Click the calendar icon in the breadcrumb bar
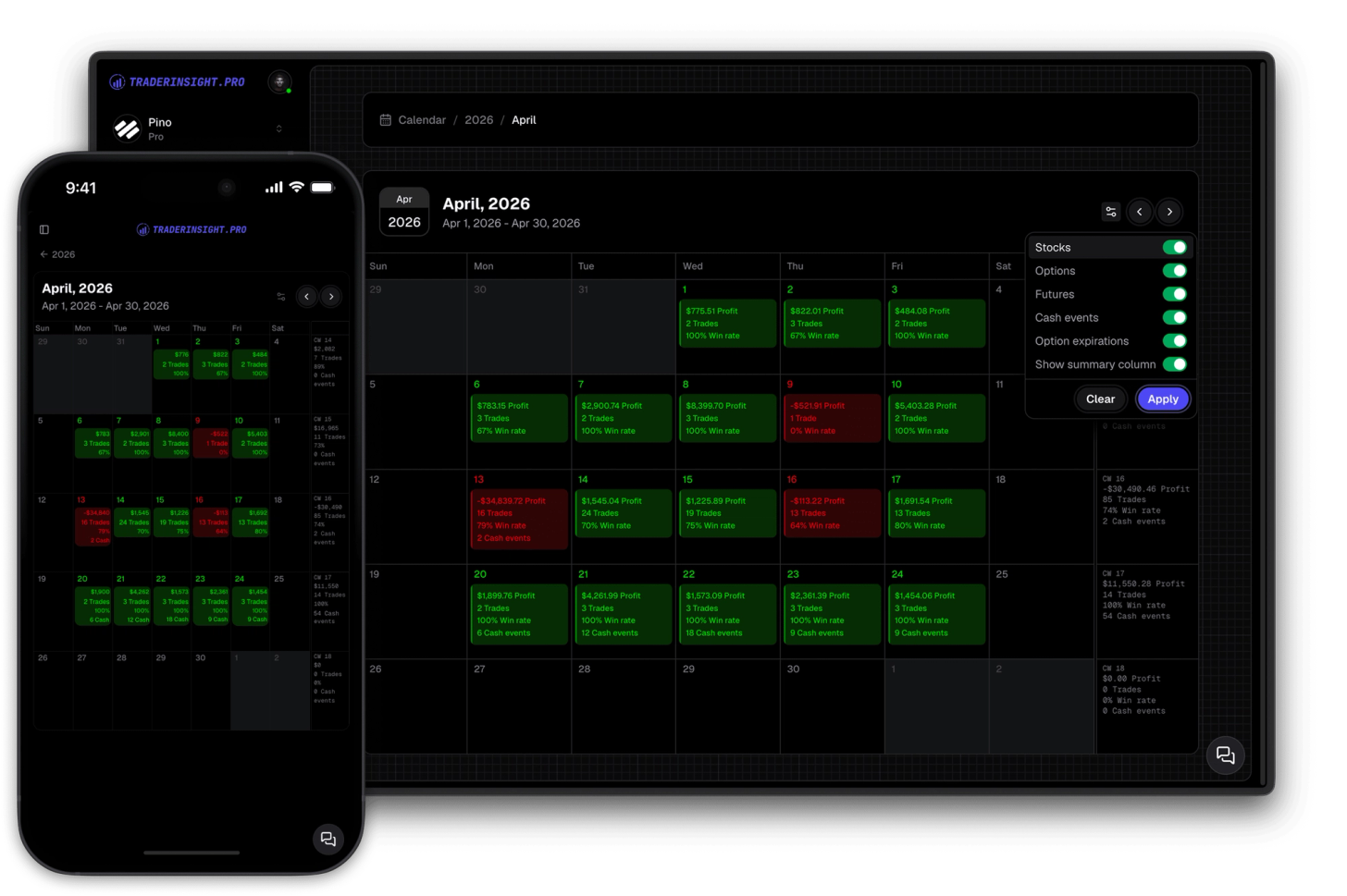Screen dimensions: 1347x896 click(385, 119)
